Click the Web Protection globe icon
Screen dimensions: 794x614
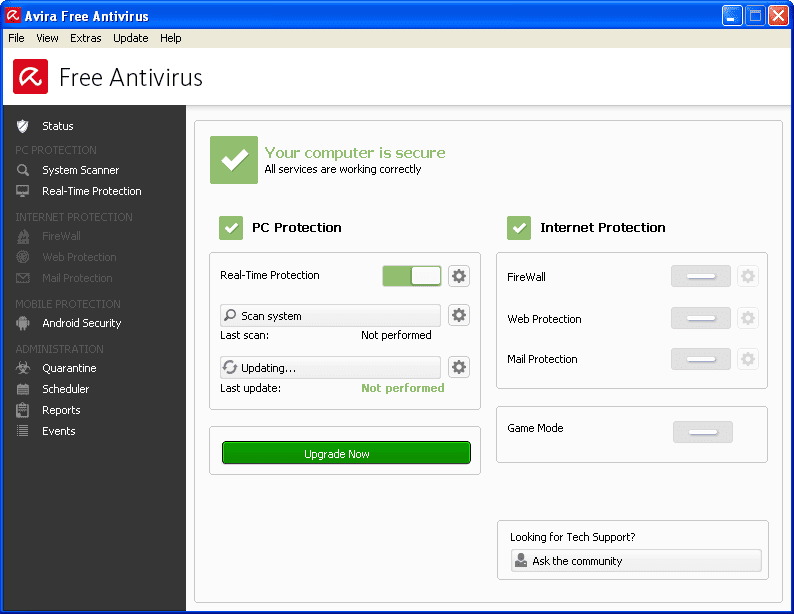(22, 257)
